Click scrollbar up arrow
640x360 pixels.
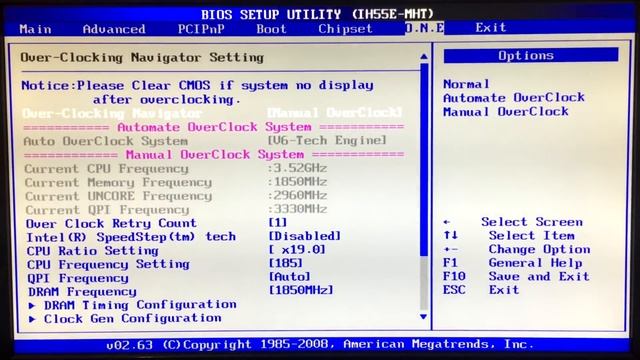424,56
